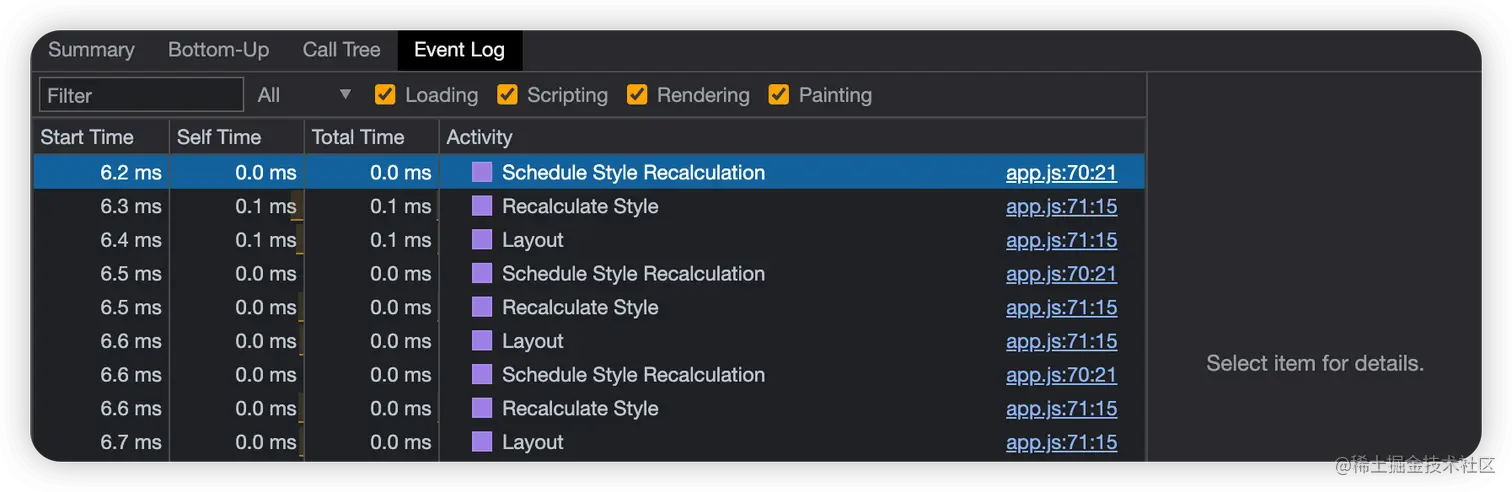Click the purple Layout icon at 6.4 ms
The height and width of the screenshot is (492, 1512).
click(482, 240)
